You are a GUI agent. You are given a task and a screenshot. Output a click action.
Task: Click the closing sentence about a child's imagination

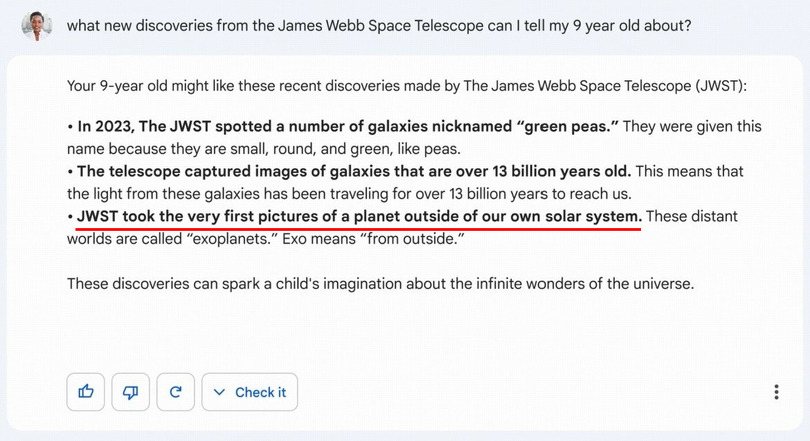point(380,284)
